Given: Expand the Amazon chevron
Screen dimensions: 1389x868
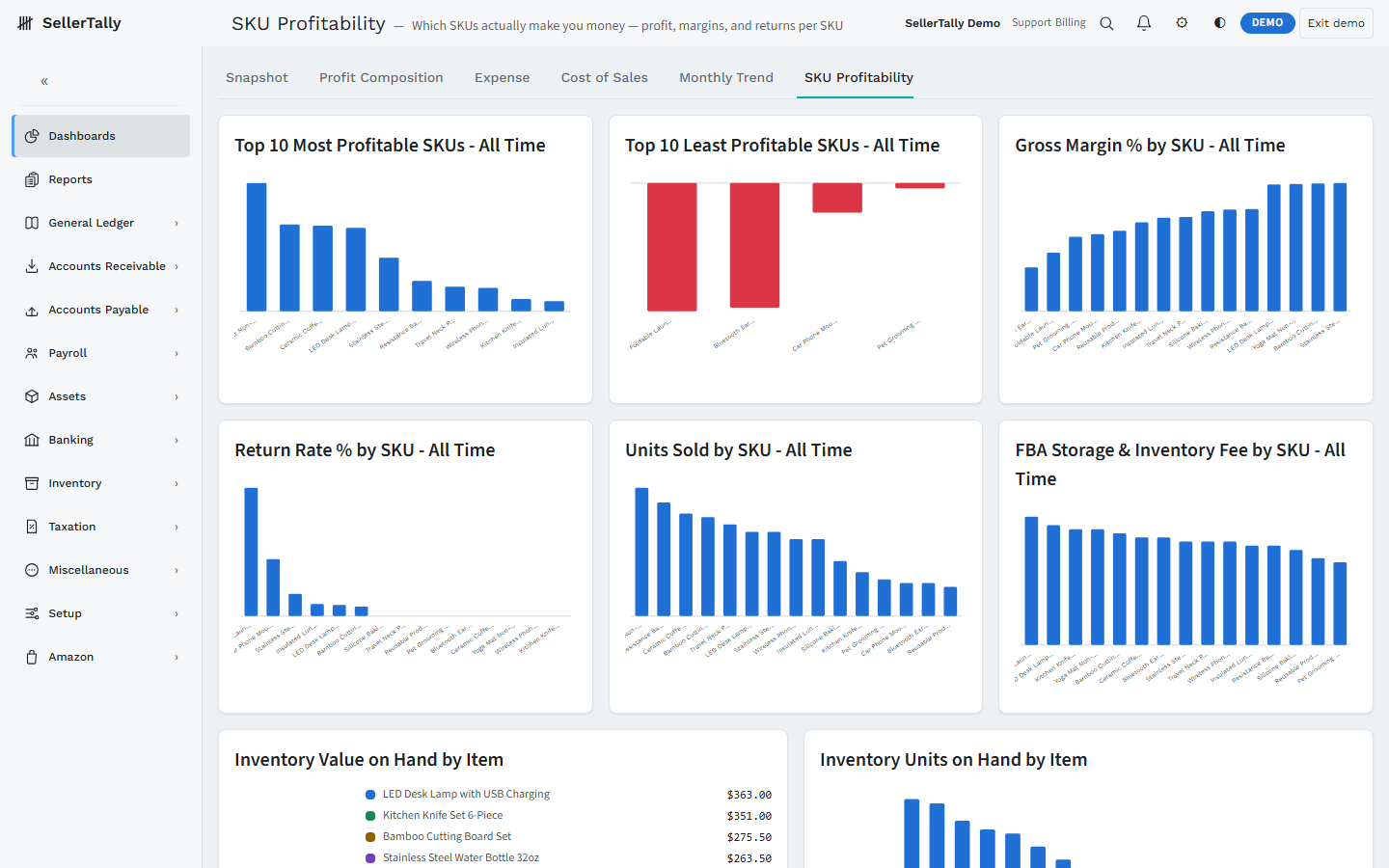Looking at the screenshot, I should (177, 658).
